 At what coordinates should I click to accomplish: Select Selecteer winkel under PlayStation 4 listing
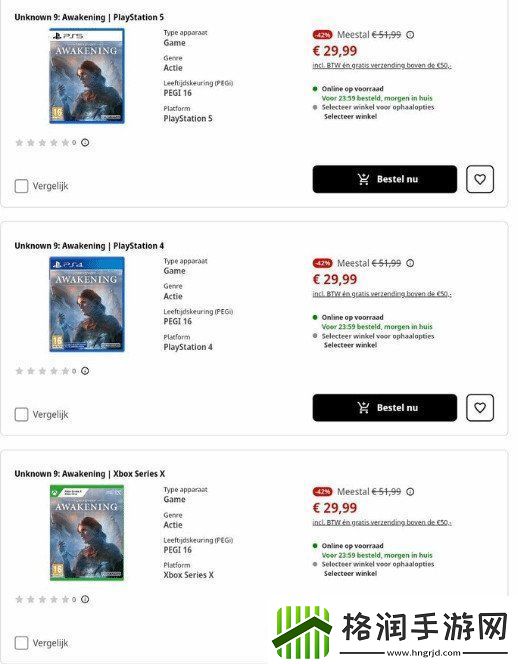pos(350,345)
